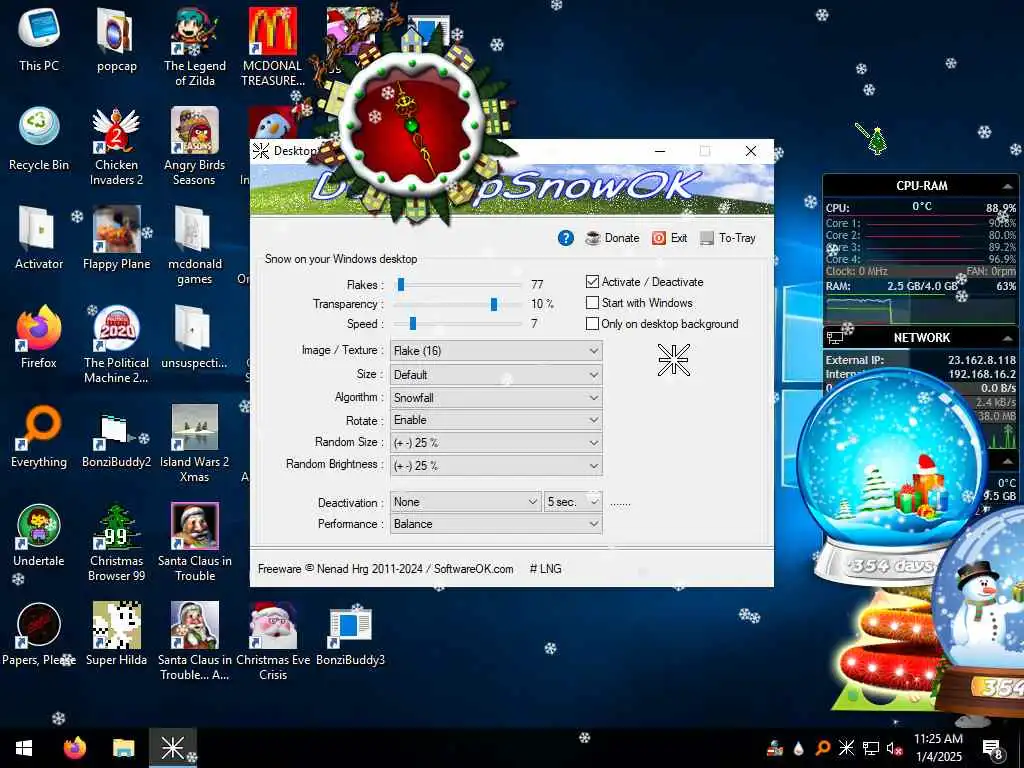Click the # LNG language menu
This screenshot has height=768, width=1024.
[x=545, y=569]
